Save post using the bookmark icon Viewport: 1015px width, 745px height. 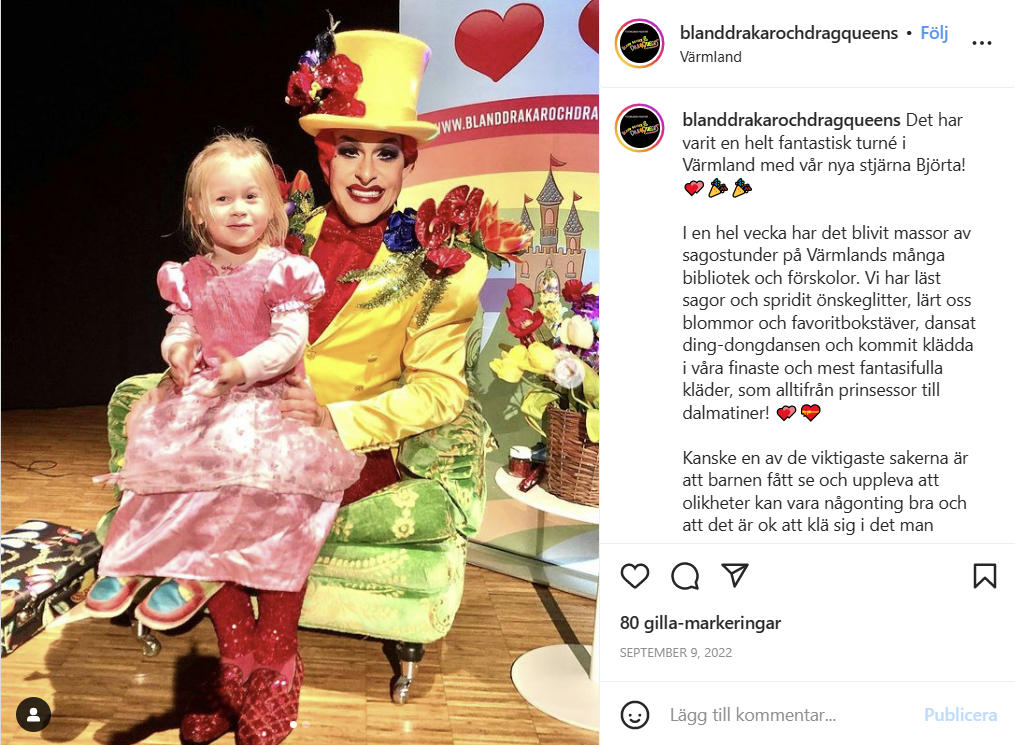point(985,575)
